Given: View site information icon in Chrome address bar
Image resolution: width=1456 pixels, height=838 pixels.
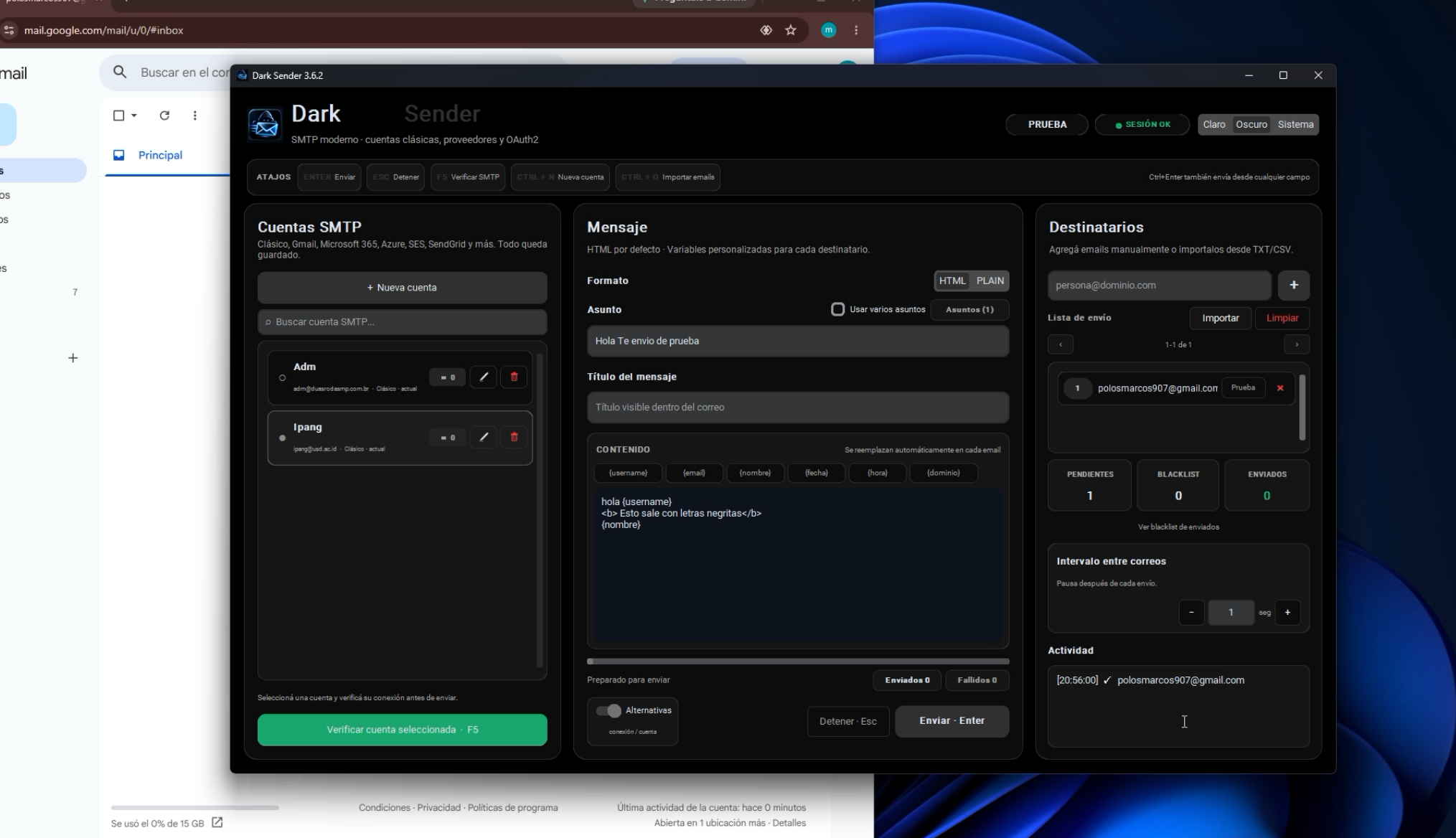Looking at the screenshot, I should click(x=9, y=30).
